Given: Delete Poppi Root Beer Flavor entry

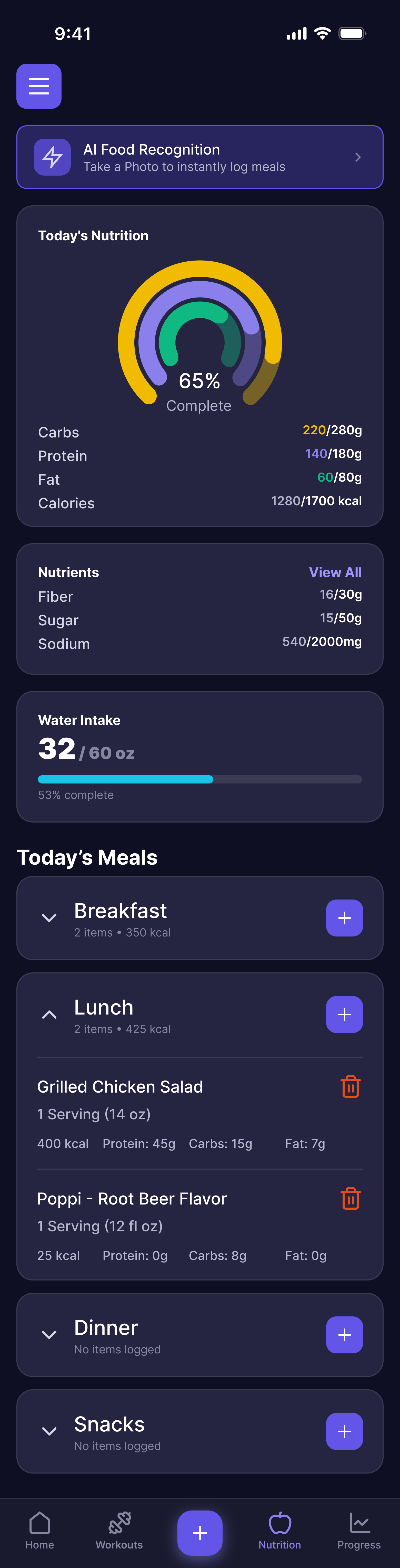Looking at the screenshot, I should (x=350, y=1199).
